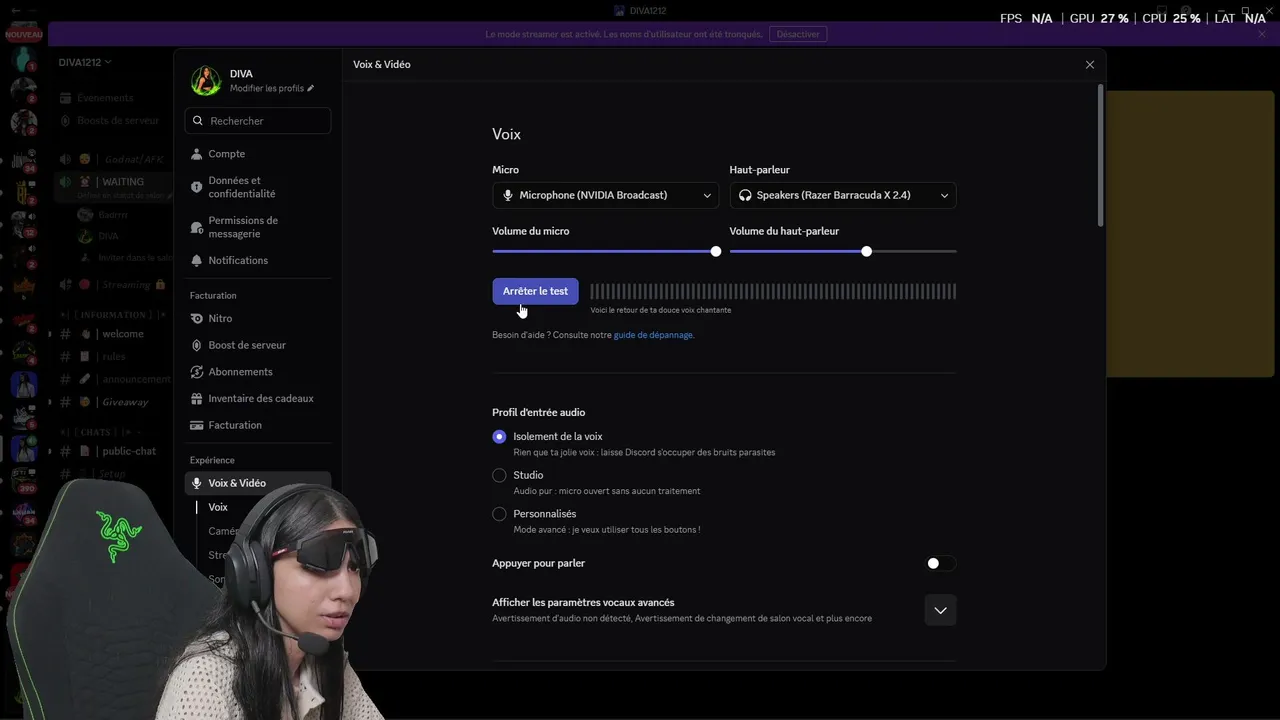This screenshot has width=1280, height=720.
Task: Click the Volume du micro slider handle
Action: point(716,251)
